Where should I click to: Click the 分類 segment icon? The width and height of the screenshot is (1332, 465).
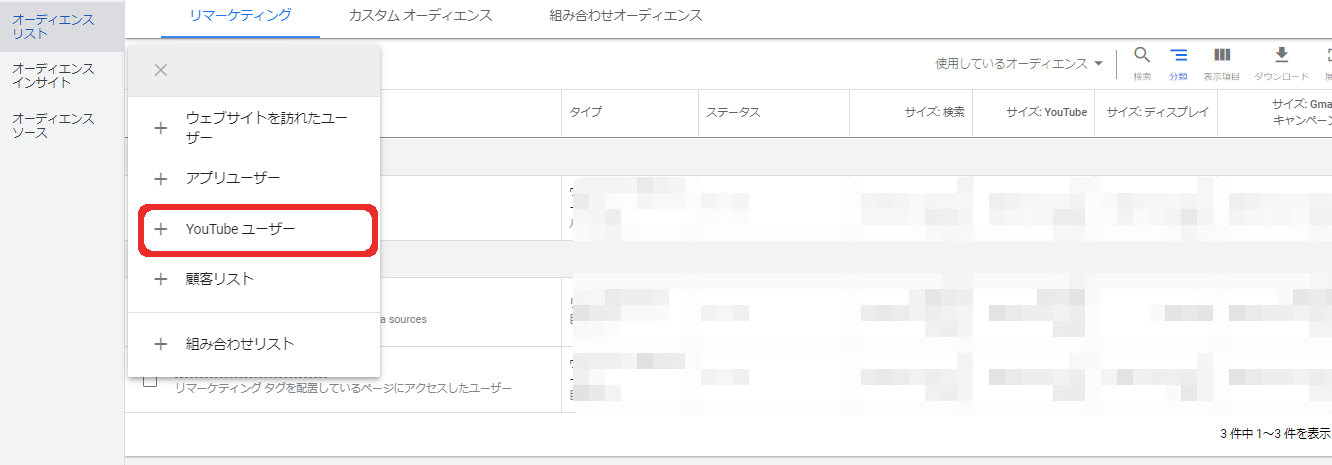pos(1179,62)
